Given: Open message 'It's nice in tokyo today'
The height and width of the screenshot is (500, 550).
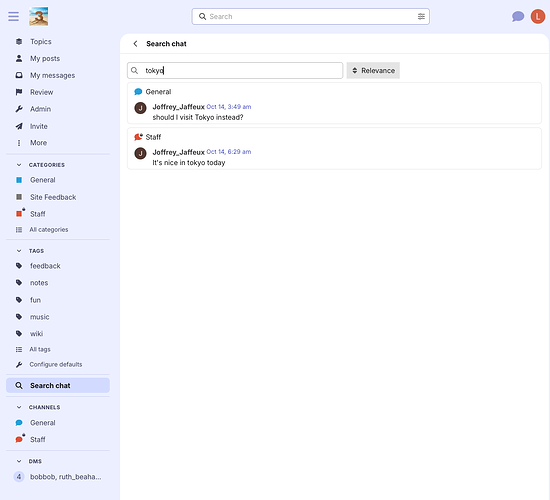Looking at the screenshot, I should pyautogui.click(x=189, y=162).
